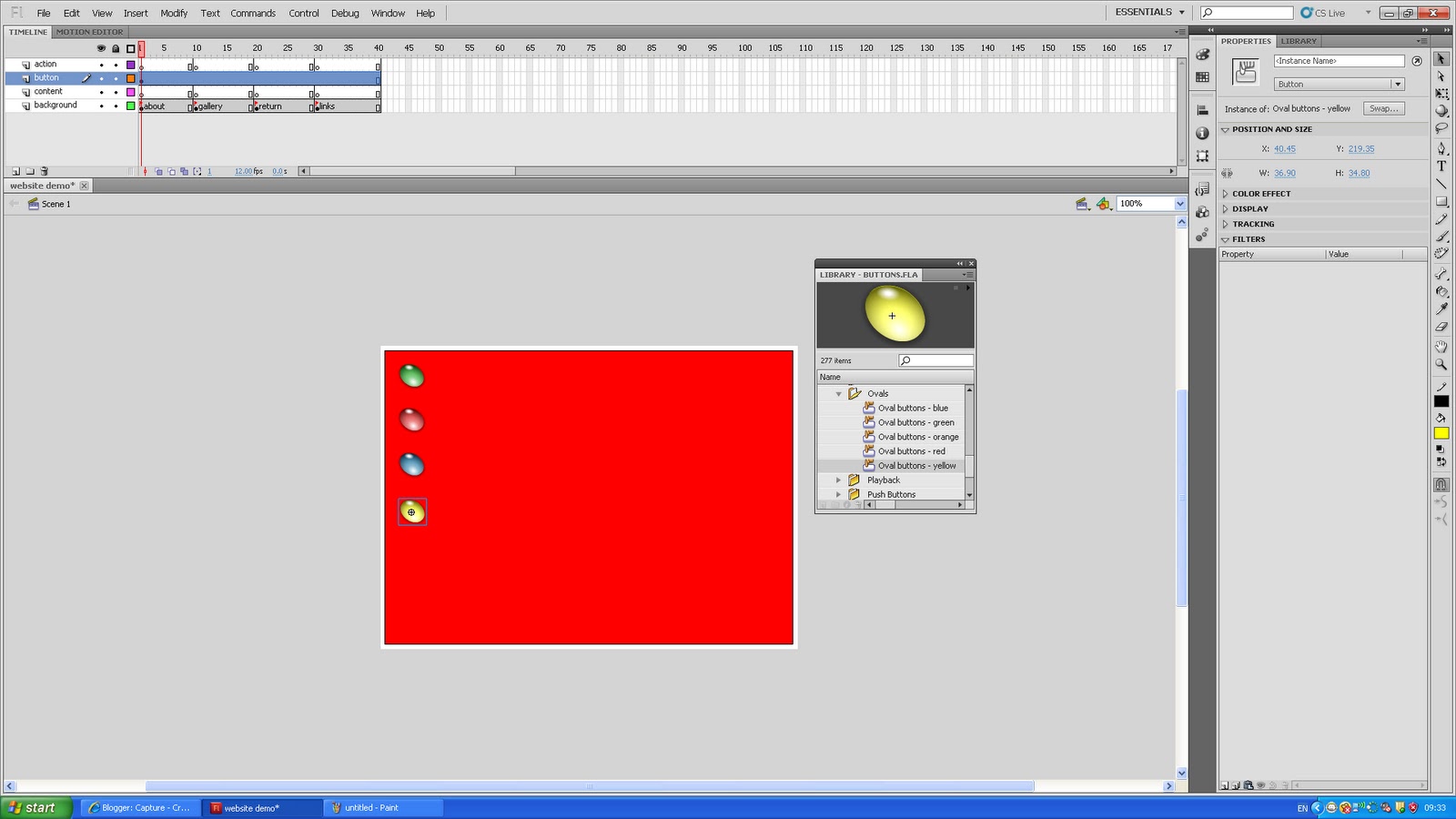Open the Modify menu
The height and width of the screenshot is (819, 1456).
(174, 13)
